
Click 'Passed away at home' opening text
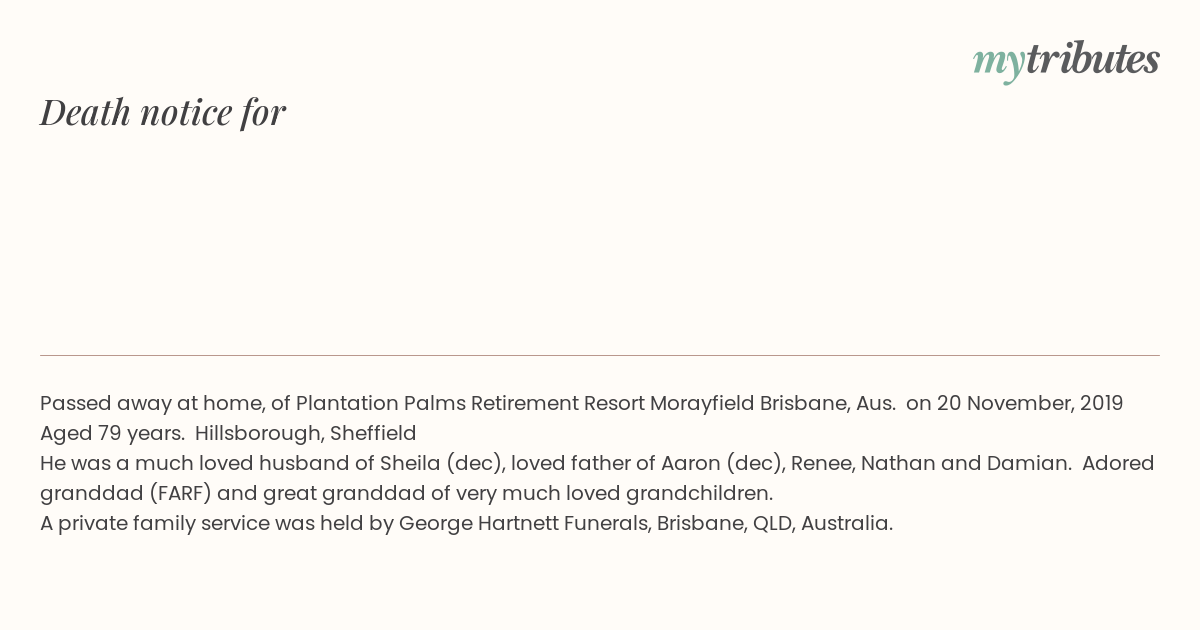[x=149, y=403]
